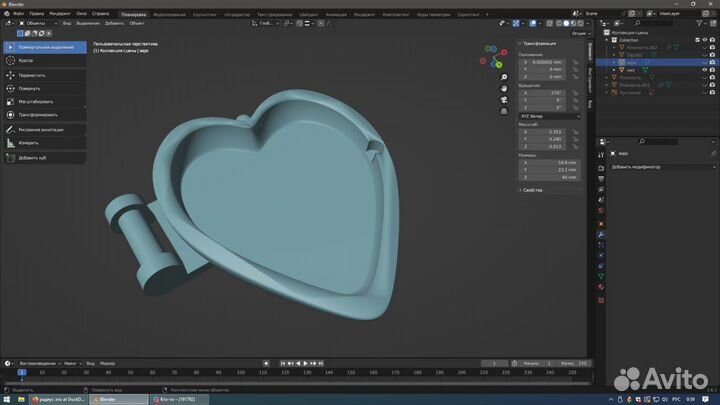The width and height of the screenshot is (720, 405).
Task: Open the Воспроизведение timeline menu
Action: coord(39,364)
